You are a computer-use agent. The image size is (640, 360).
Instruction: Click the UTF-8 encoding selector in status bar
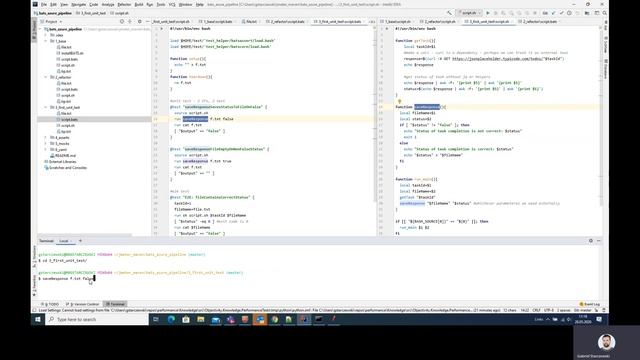[x=549, y=310]
